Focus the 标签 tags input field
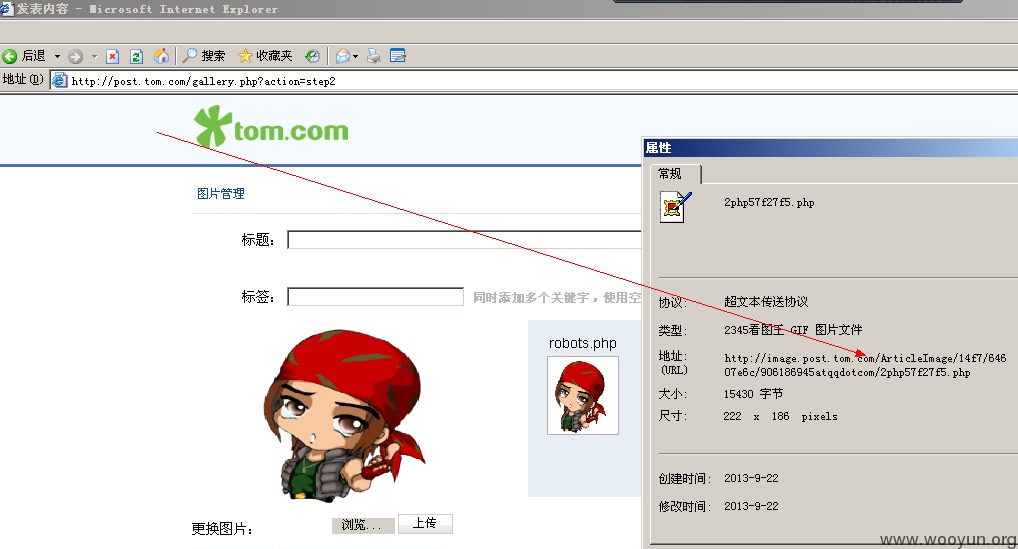Screen dimensions: 1018x549 [375, 297]
